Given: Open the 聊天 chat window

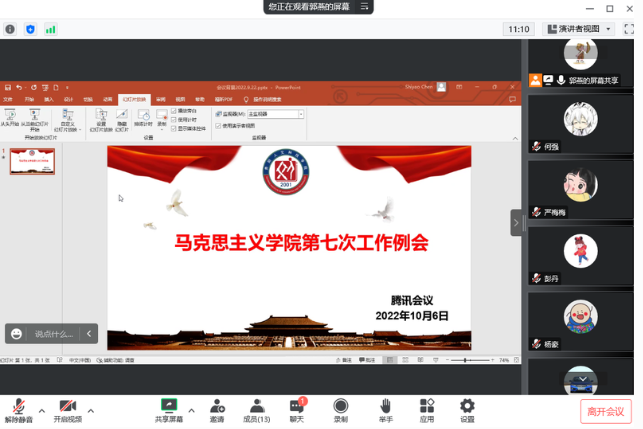Looking at the screenshot, I should coord(297,410).
